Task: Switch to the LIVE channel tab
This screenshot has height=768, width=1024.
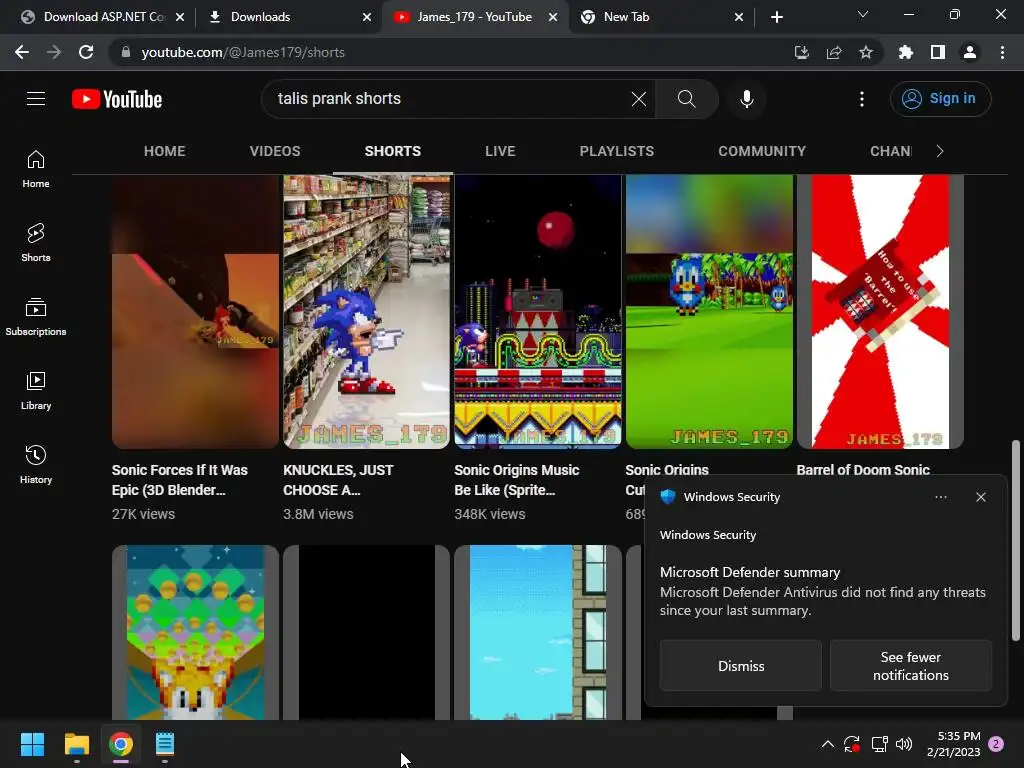Action: coord(500,152)
